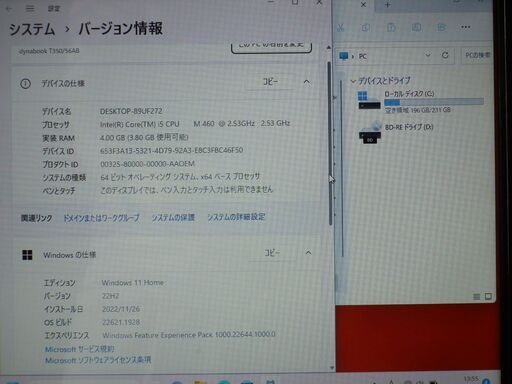This screenshot has width=512, height=384.
Task: Click the Rename icon in Explorer toolbar
Action: 416,27
